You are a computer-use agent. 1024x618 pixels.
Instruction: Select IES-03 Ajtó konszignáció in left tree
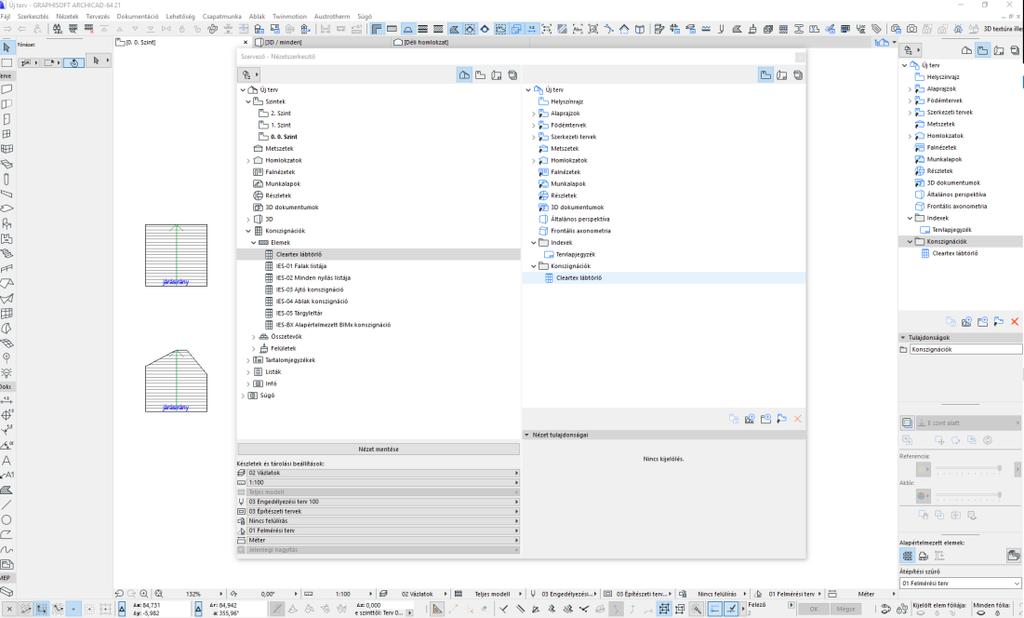coord(310,289)
